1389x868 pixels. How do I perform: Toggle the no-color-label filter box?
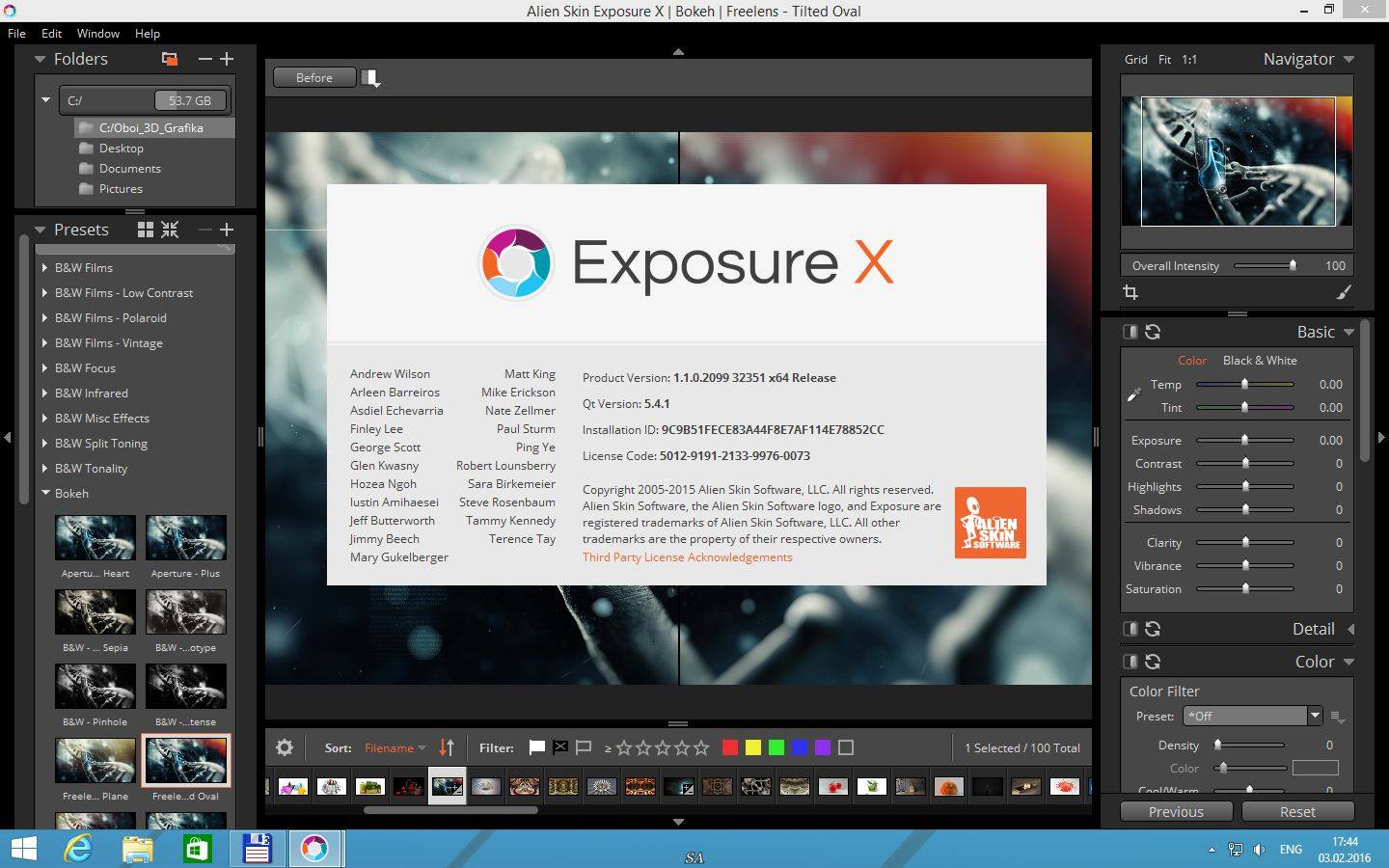click(846, 747)
